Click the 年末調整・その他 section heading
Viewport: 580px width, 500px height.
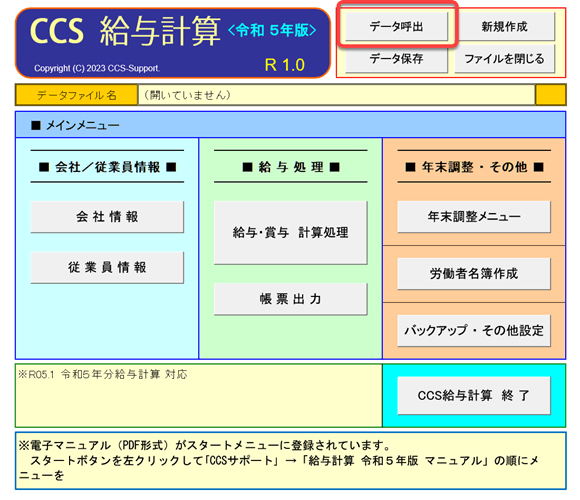click(x=474, y=167)
